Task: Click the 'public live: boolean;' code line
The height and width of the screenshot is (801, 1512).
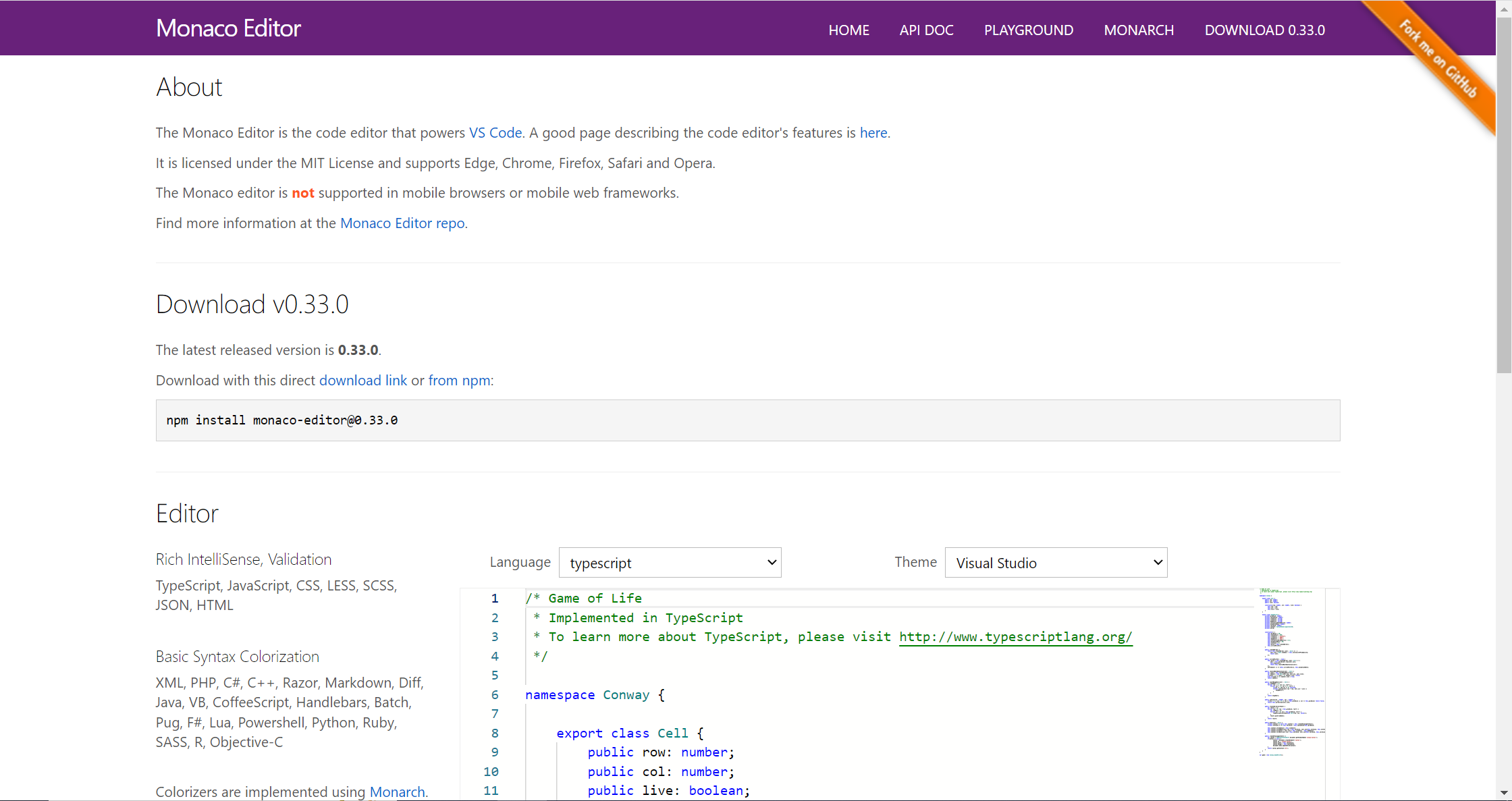Action: tap(669, 791)
